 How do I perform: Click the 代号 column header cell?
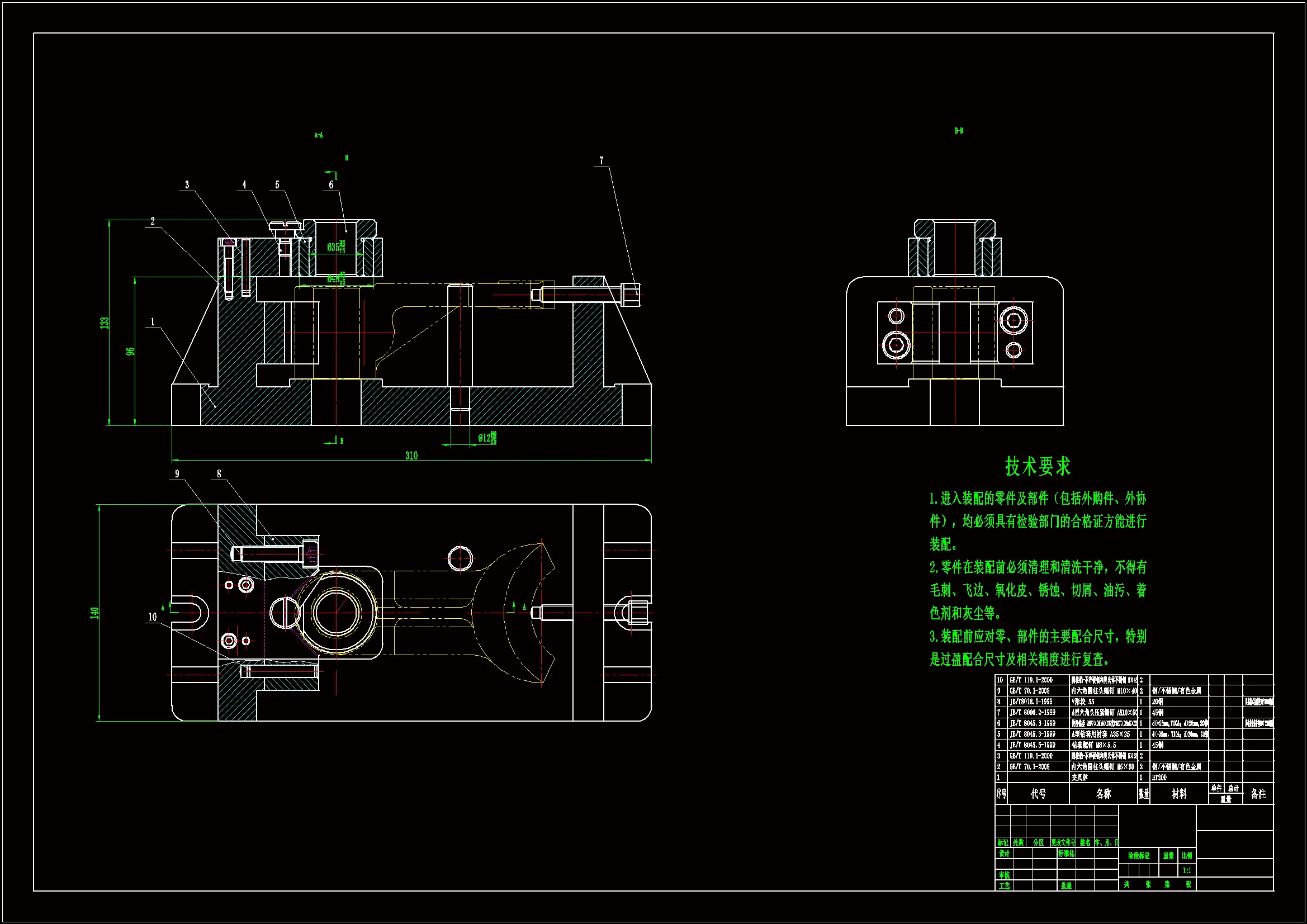(1038, 794)
